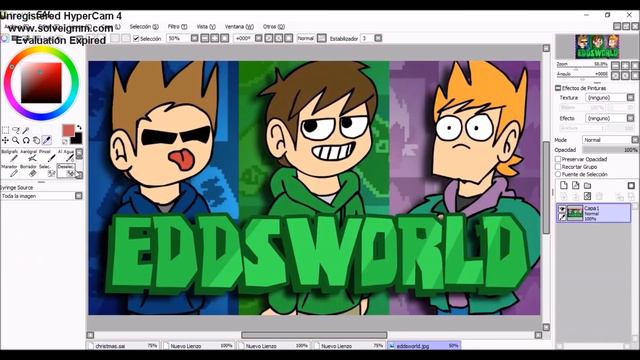Open the zoom 50% dropdown in toolbar
640x360 pixels.
point(195,38)
